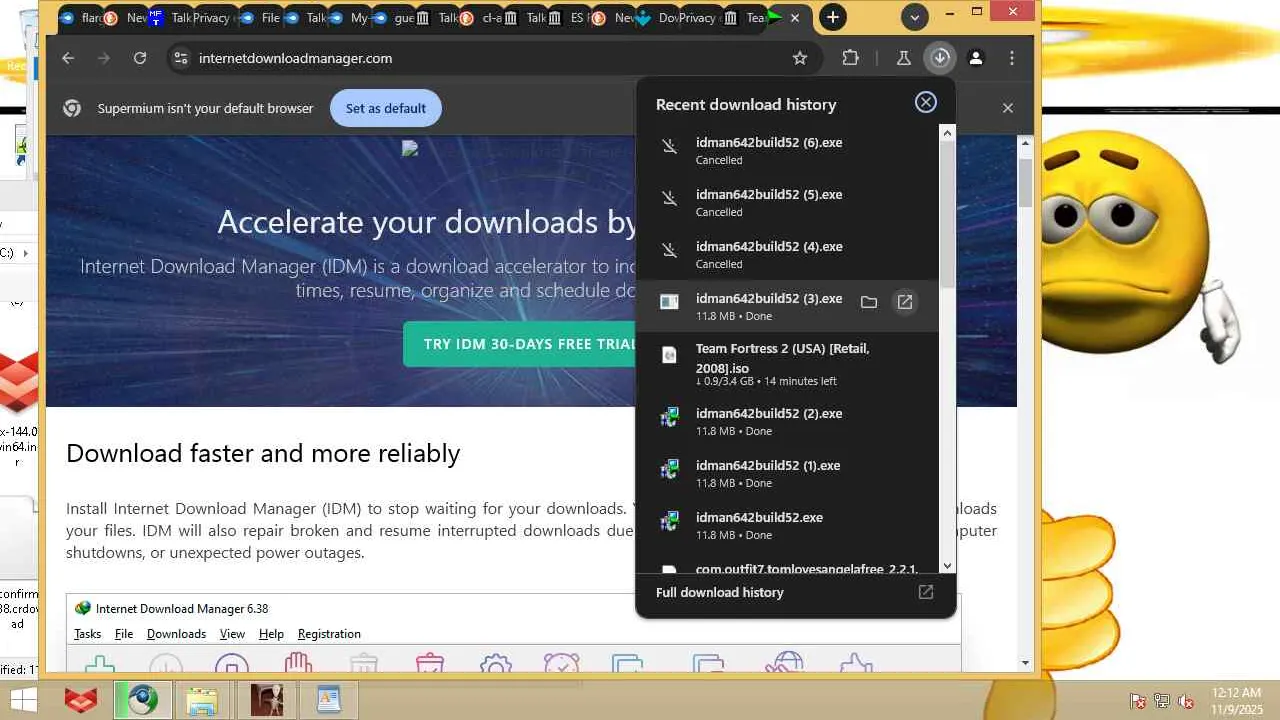
Task: Open the Windows Start button
Action: click(24, 700)
